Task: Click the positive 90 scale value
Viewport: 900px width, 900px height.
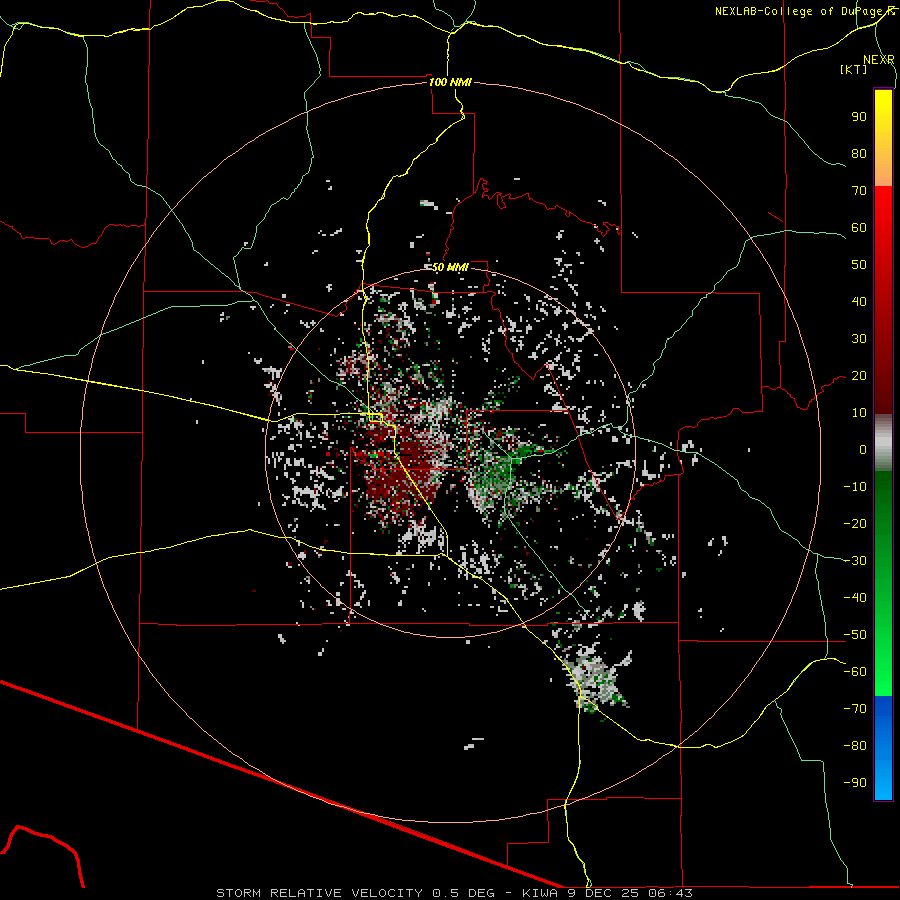Action: 859,117
